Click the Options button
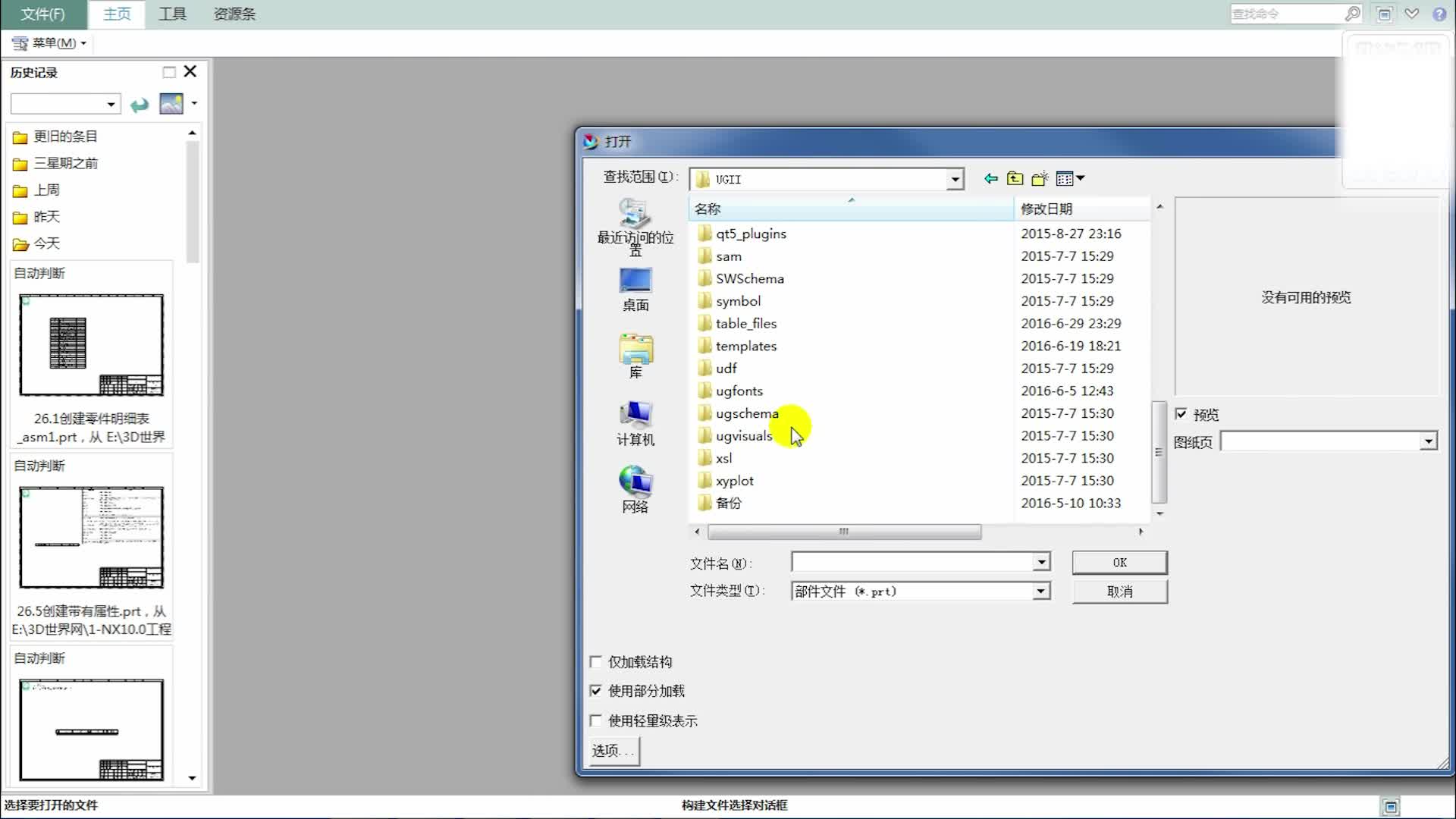This screenshot has height=819, width=1456. coord(613,751)
